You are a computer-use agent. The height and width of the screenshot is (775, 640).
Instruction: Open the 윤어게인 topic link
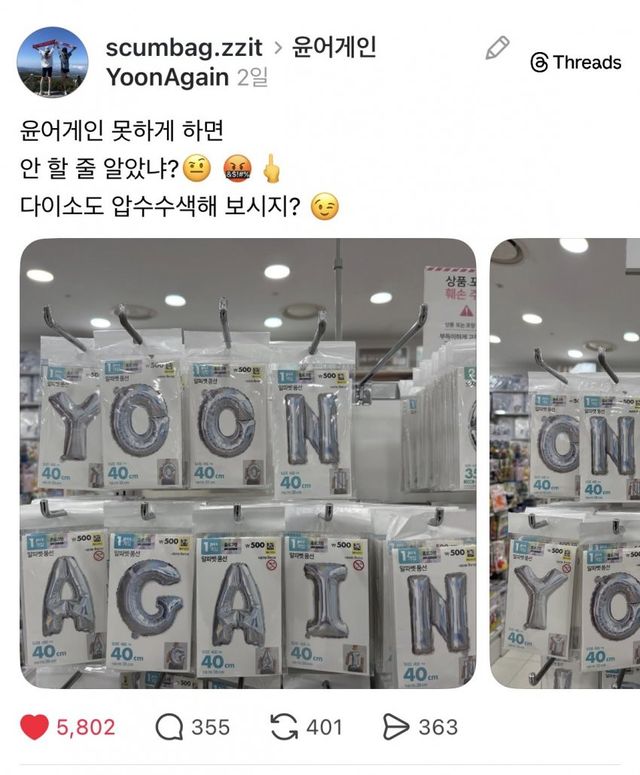(334, 47)
